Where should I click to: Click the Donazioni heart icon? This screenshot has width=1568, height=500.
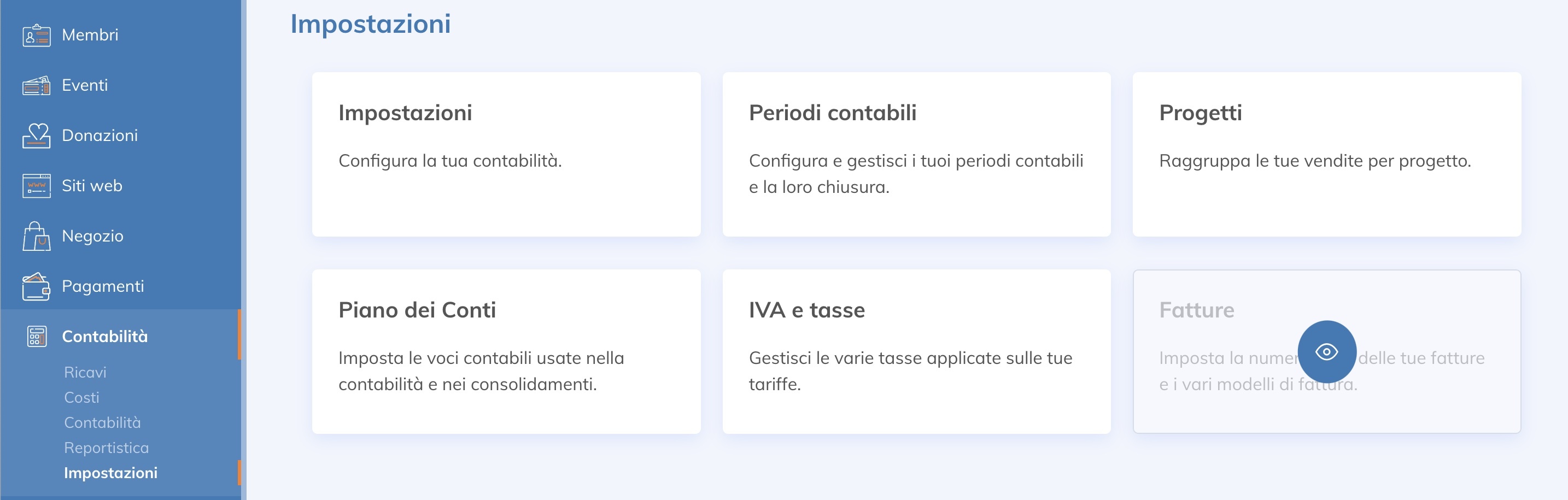click(37, 136)
